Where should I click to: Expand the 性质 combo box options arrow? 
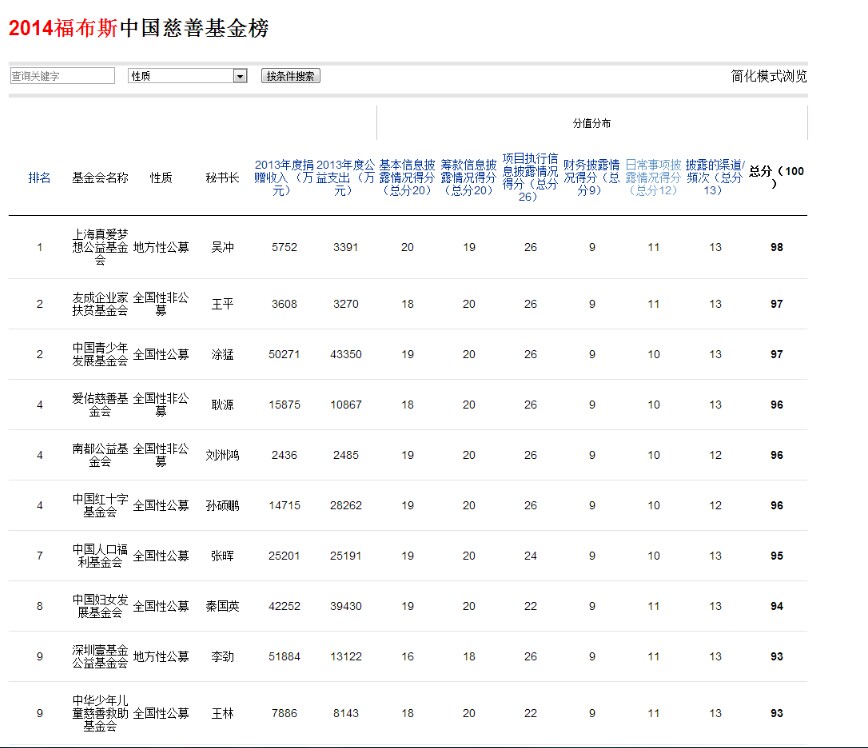[x=238, y=75]
